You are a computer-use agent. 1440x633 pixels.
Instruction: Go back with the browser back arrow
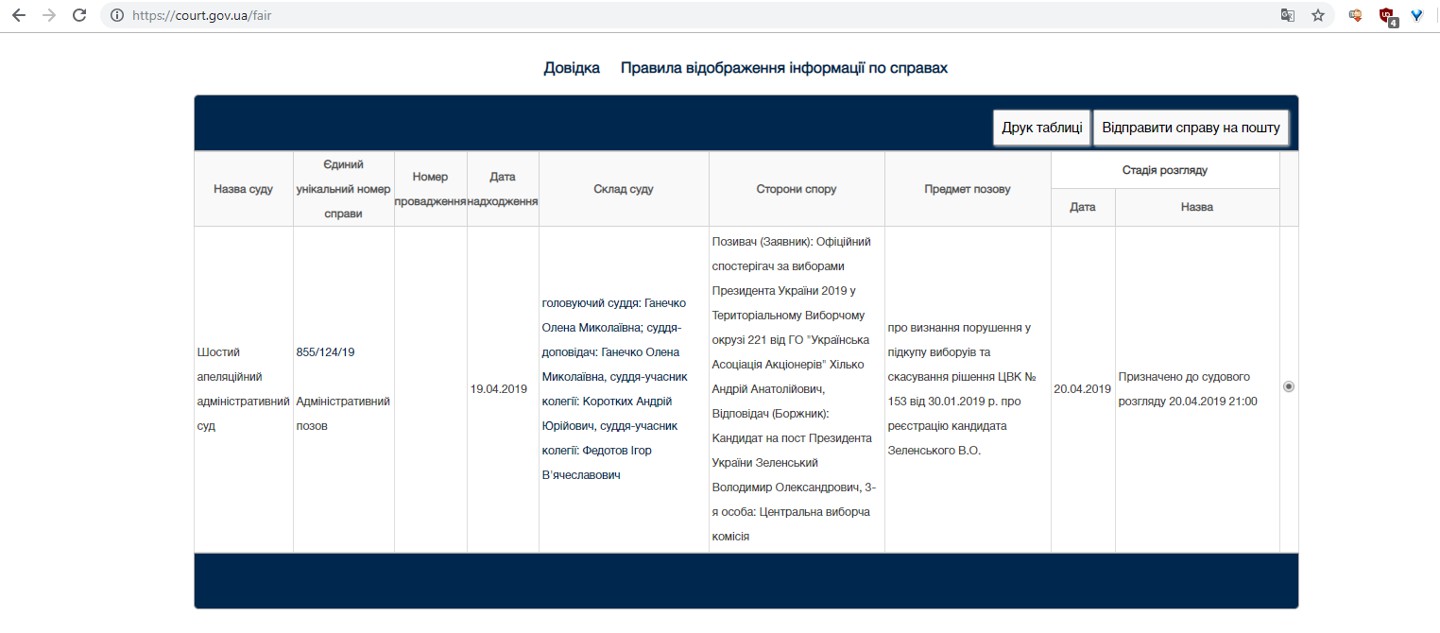click(x=18, y=16)
